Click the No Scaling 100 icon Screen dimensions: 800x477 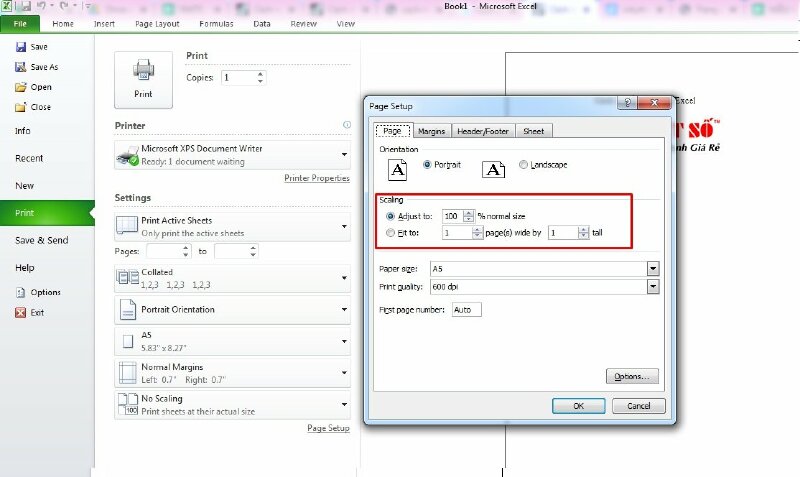[x=128, y=404]
